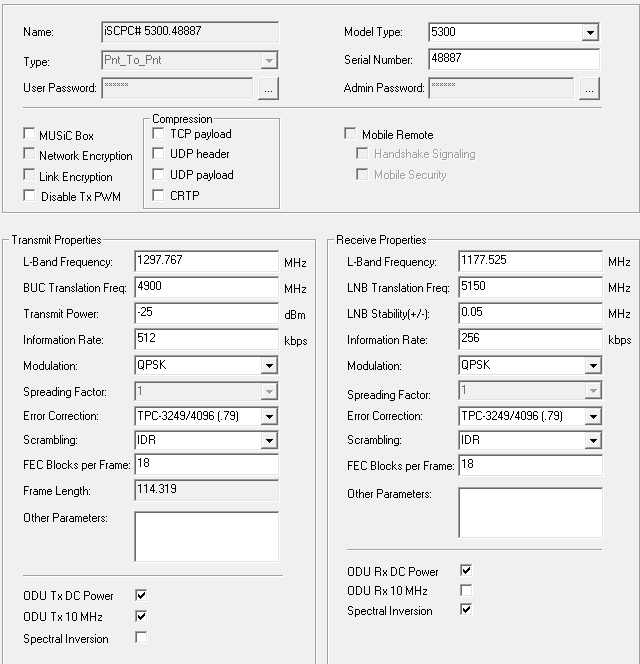The height and width of the screenshot is (664, 640).
Task: Open the Type Pnt_To_Pnt dropdown
Action: 269,61
